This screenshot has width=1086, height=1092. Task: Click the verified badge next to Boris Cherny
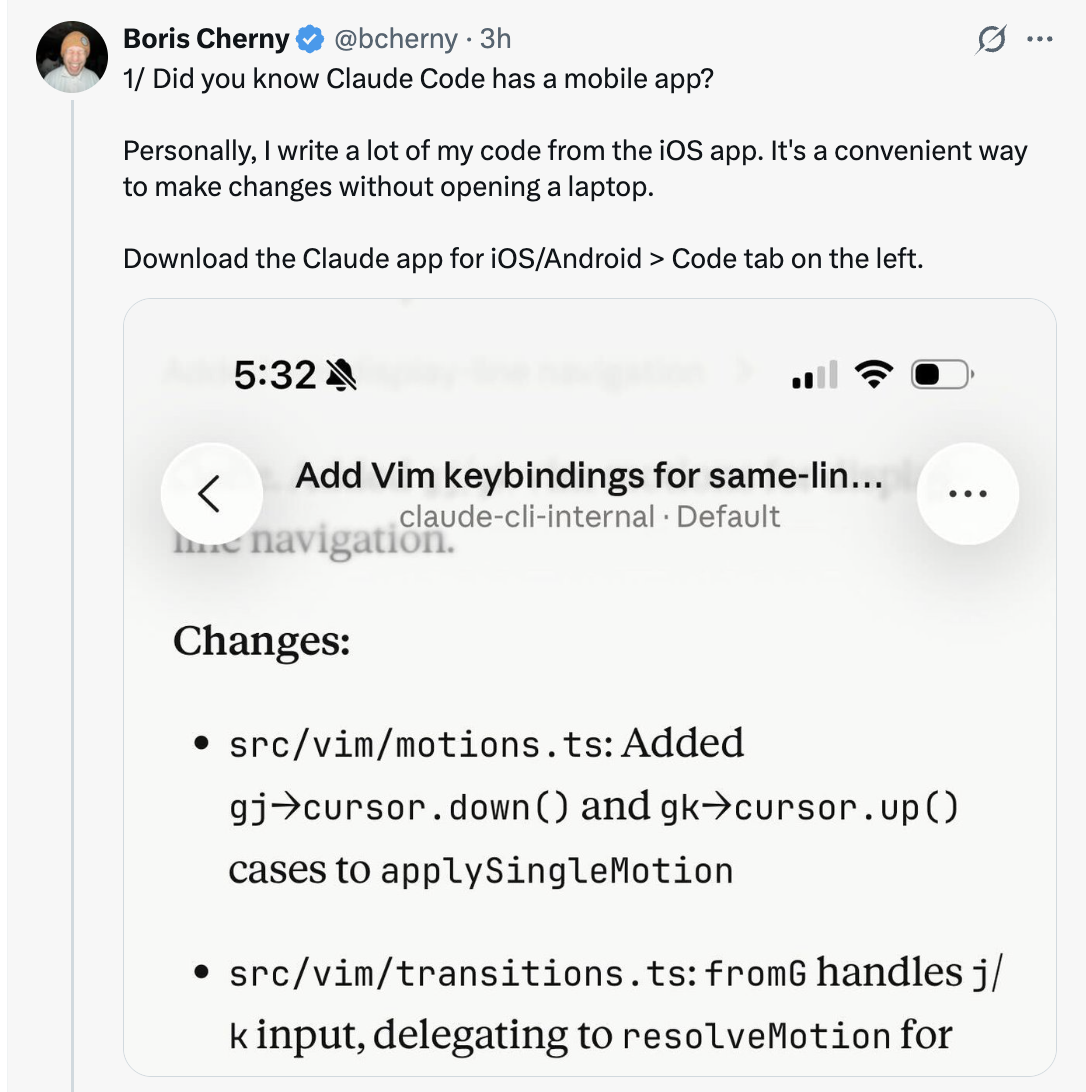pos(310,39)
